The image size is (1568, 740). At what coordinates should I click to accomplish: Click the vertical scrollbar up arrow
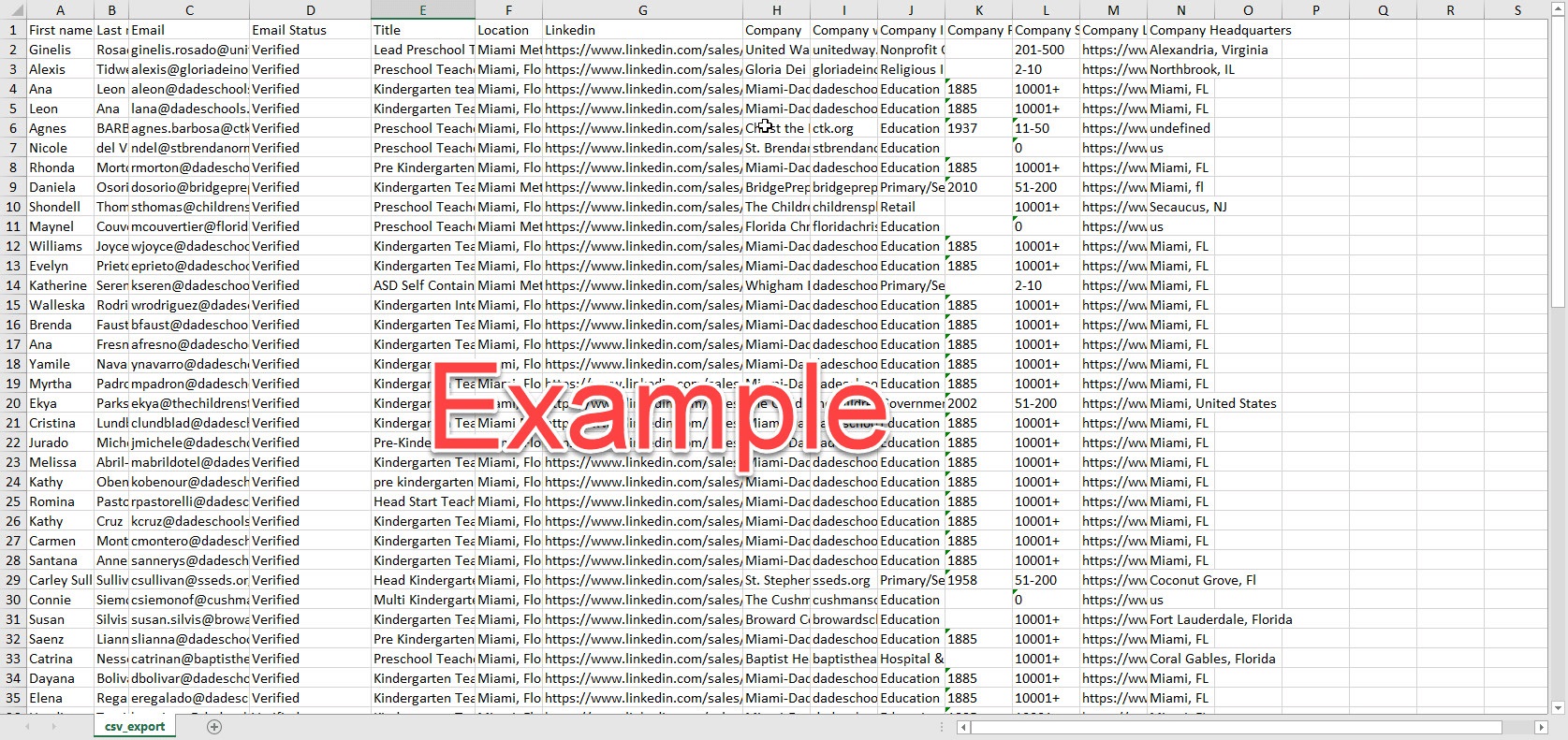(1559, 8)
